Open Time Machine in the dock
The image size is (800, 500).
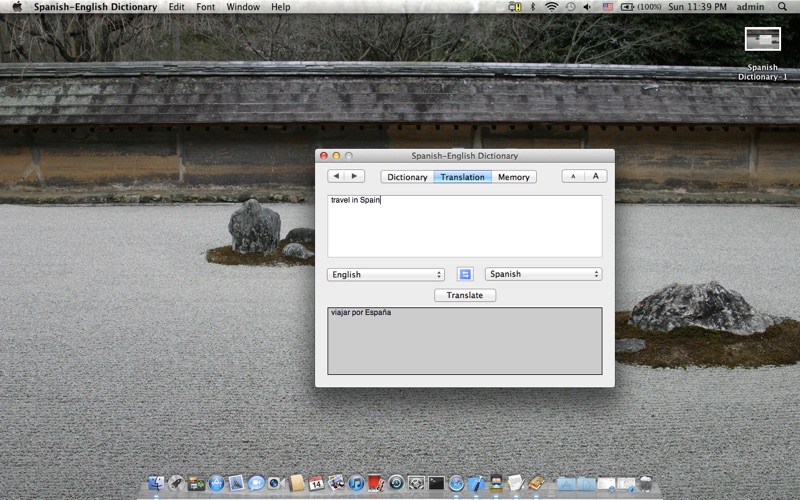pos(396,483)
